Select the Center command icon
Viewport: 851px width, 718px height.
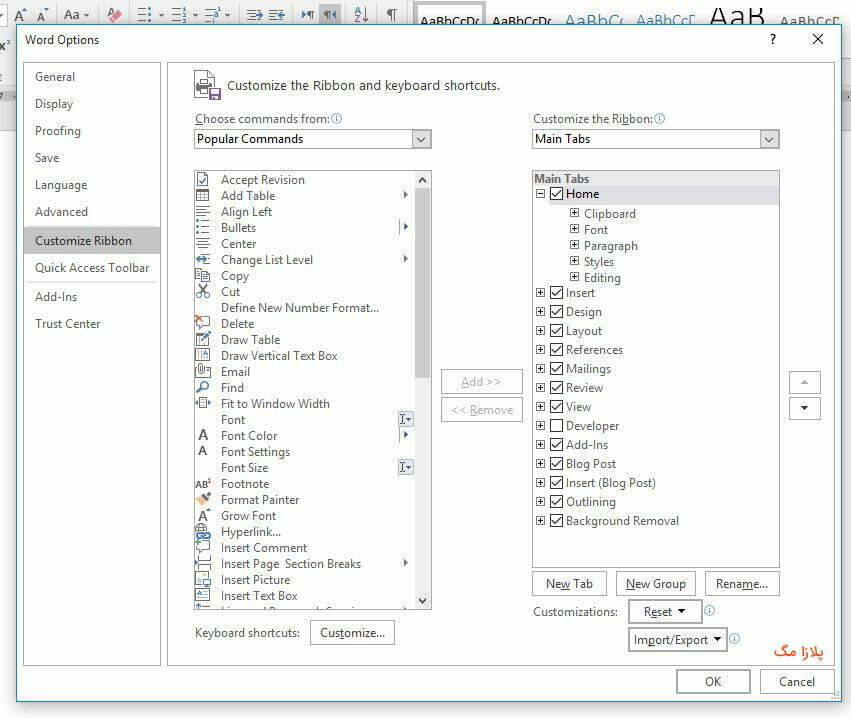pyautogui.click(x=202, y=244)
